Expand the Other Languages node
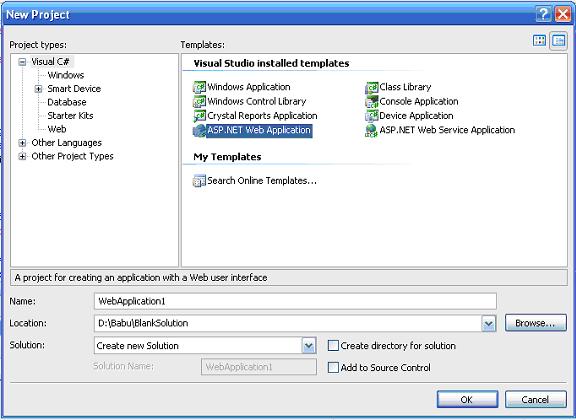Image resolution: width=576 pixels, height=420 pixels. pyautogui.click(x=22, y=143)
